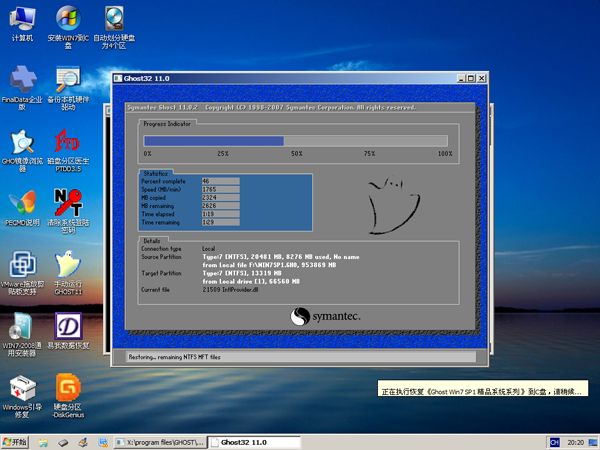The height and width of the screenshot is (450, 600).
Task: Click the Symantec Ghost 11.0.2 copyright header
Action: coord(271,108)
